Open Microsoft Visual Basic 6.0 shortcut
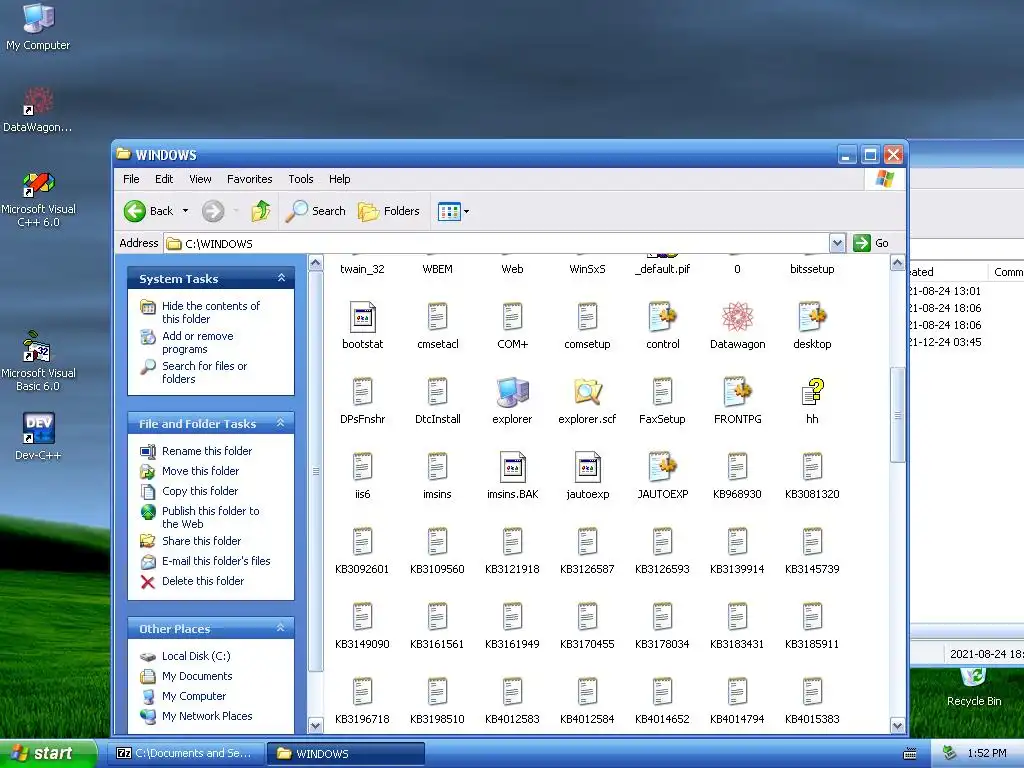Image resolution: width=1024 pixels, height=768 pixels. point(38,362)
